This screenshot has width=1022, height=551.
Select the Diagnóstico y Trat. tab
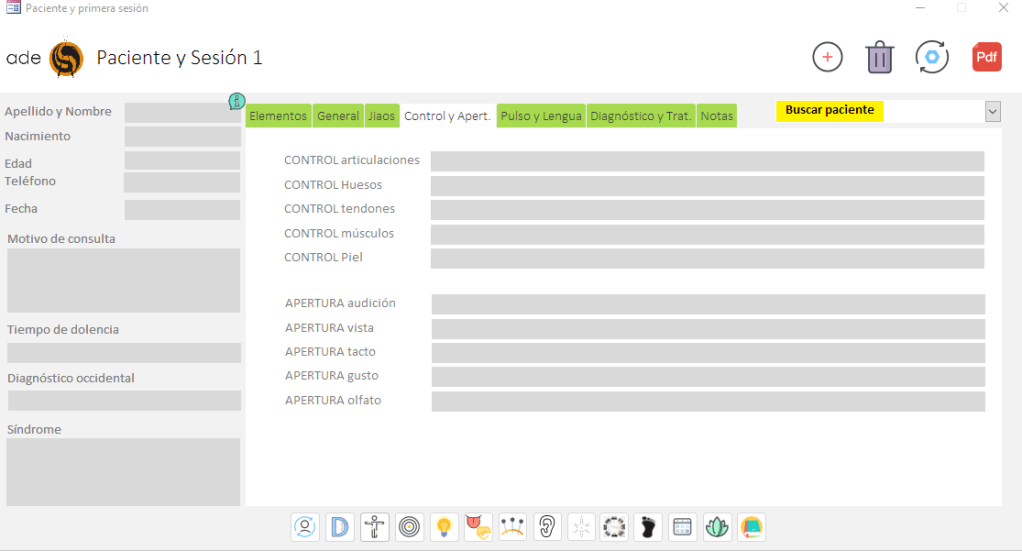click(641, 116)
